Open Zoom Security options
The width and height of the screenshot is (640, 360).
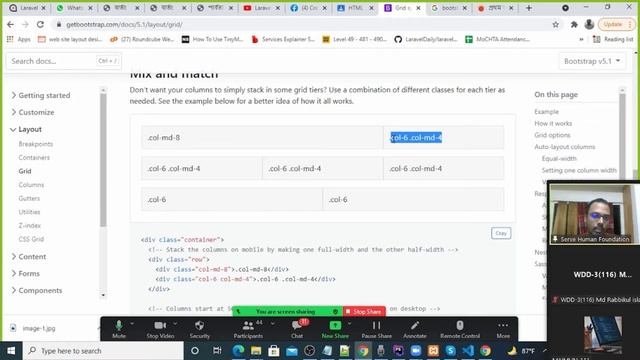200,329
